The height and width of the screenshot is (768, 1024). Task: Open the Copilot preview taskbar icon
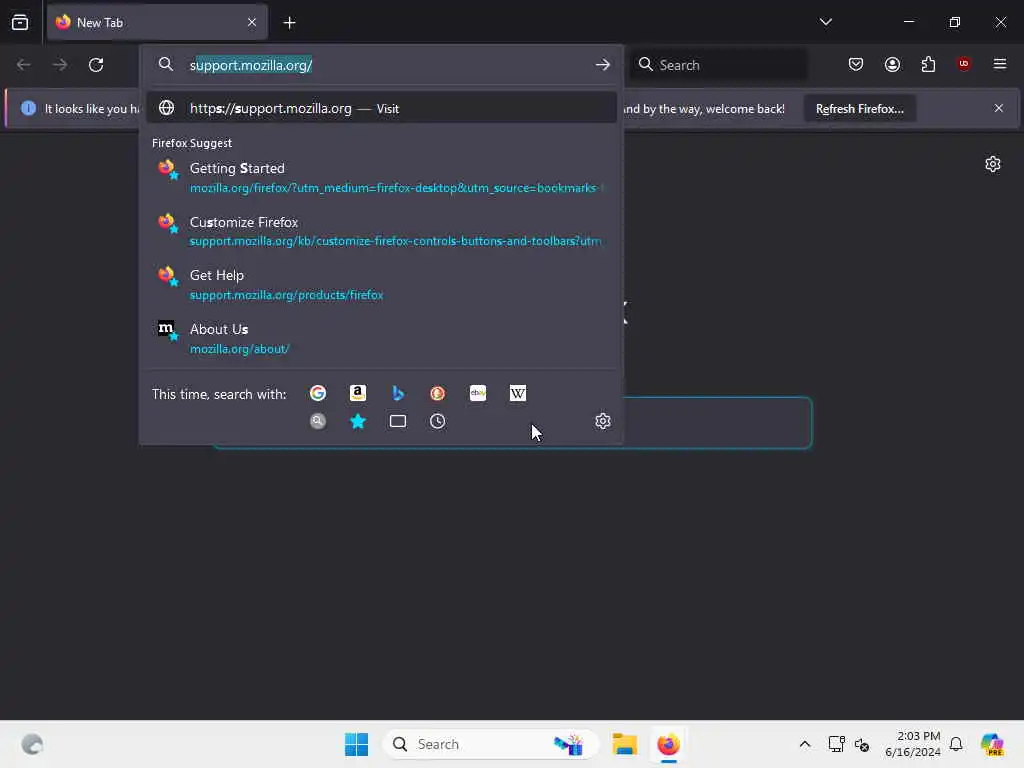coord(991,744)
